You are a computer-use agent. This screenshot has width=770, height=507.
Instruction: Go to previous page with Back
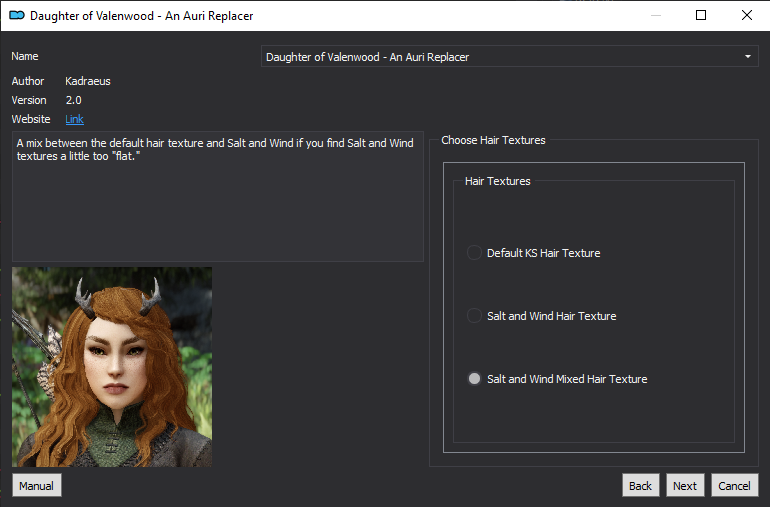click(x=640, y=485)
